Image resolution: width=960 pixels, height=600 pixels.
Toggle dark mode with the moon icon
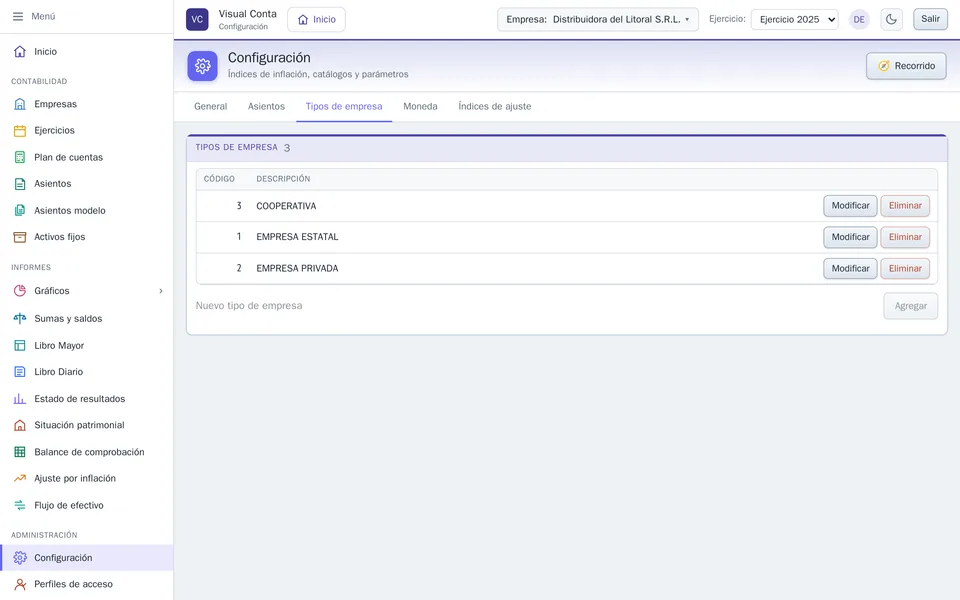(x=891, y=20)
